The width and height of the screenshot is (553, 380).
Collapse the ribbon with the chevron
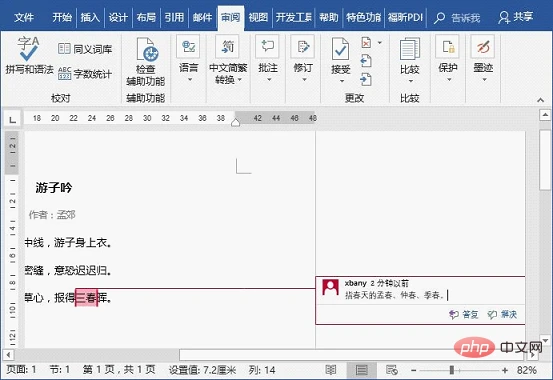coord(540,100)
